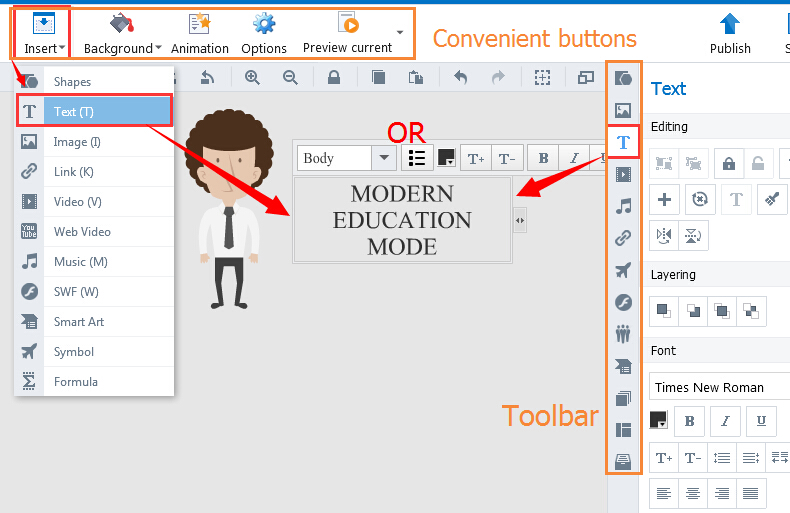Viewport: 790px width, 513px height.
Task: Click the lock icon in top toolbar
Action: coord(334,78)
